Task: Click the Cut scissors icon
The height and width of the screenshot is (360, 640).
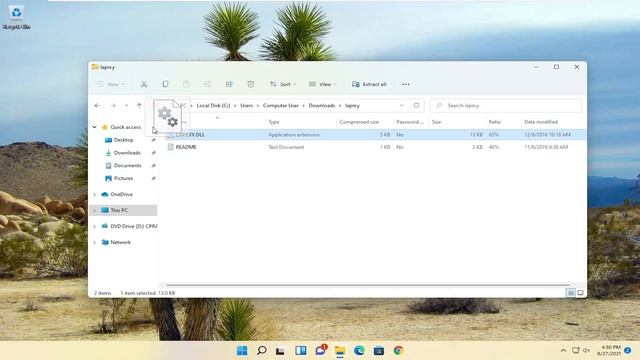Action: [144, 84]
